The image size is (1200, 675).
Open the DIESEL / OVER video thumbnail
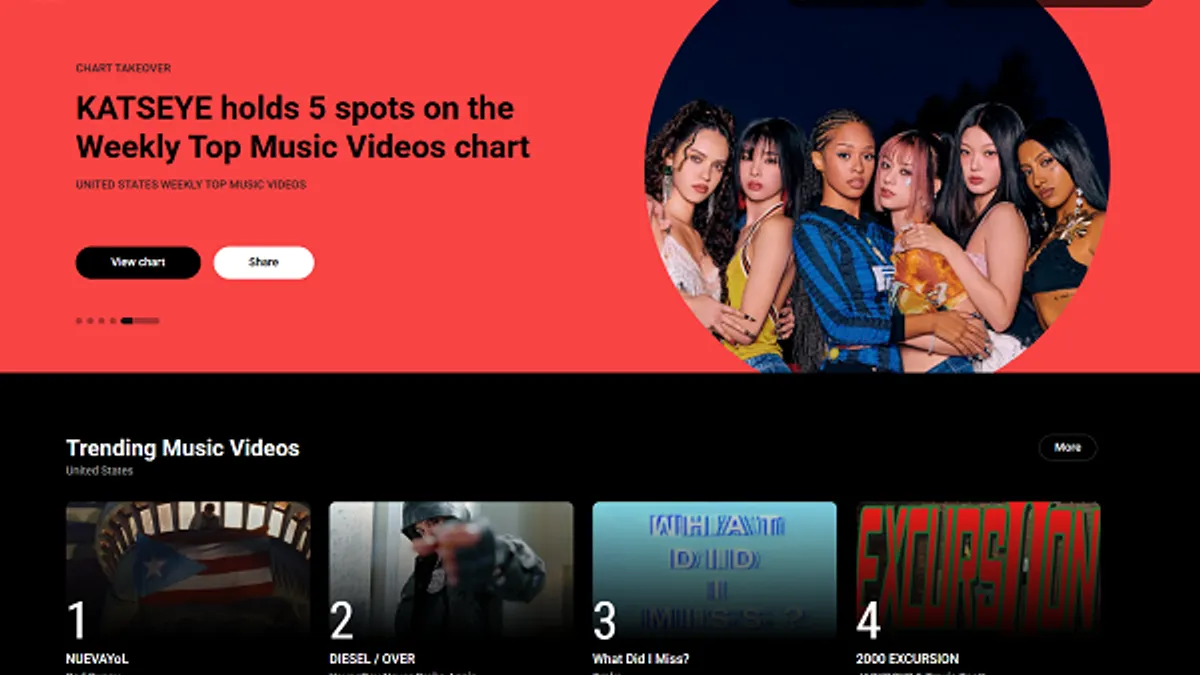(x=451, y=570)
